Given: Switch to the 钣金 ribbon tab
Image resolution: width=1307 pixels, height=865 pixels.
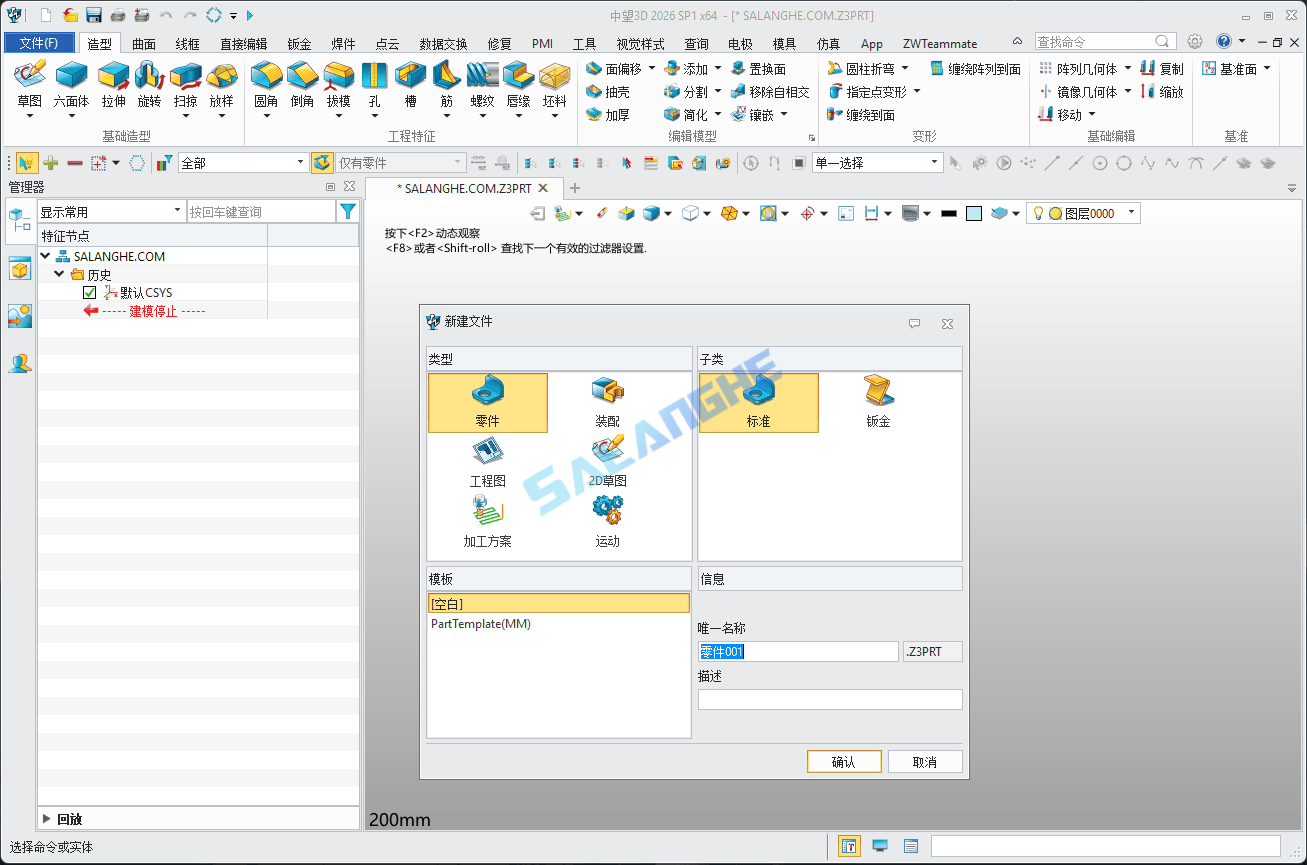Looking at the screenshot, I should point(299,44).
